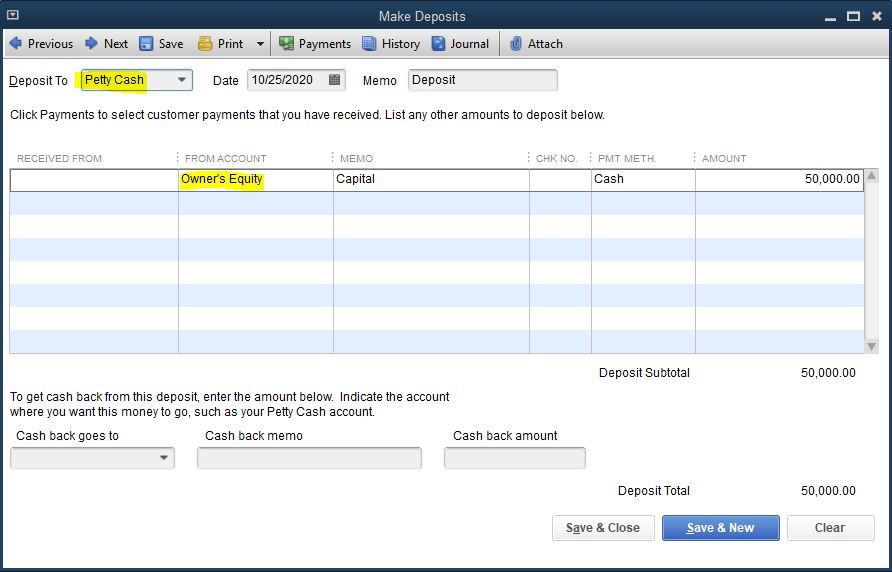Viewport: 892px width, 572px height.
Task: Click Save & Close button
Action: pyautogui.click(x=603, y=528)
